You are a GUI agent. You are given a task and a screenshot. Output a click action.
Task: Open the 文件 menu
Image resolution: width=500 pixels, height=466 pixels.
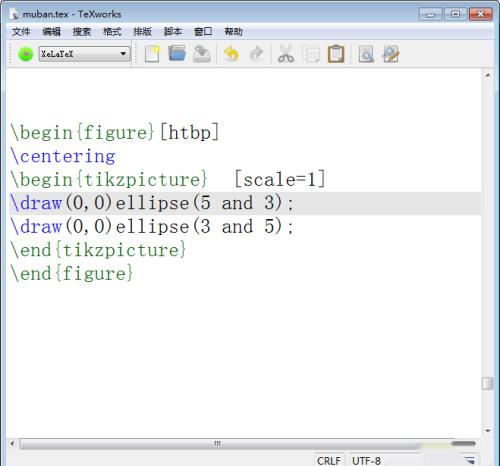pos(21,32)
